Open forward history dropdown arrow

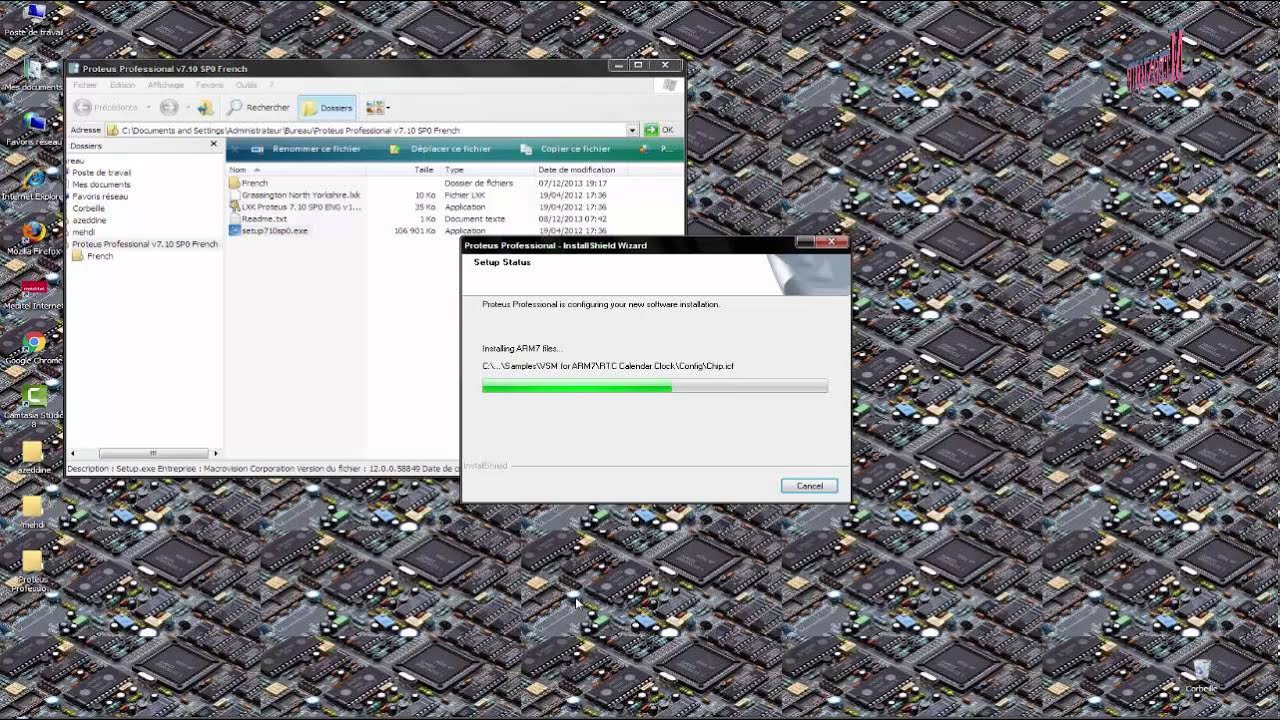(x=186, y=107)
